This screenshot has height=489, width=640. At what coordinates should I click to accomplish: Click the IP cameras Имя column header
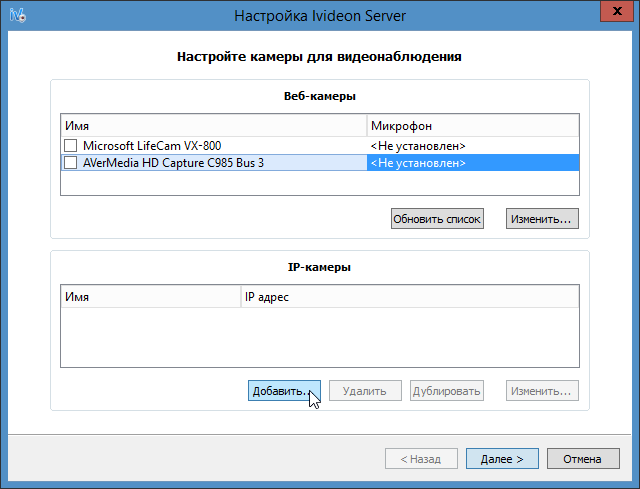[x=150, y=297]
